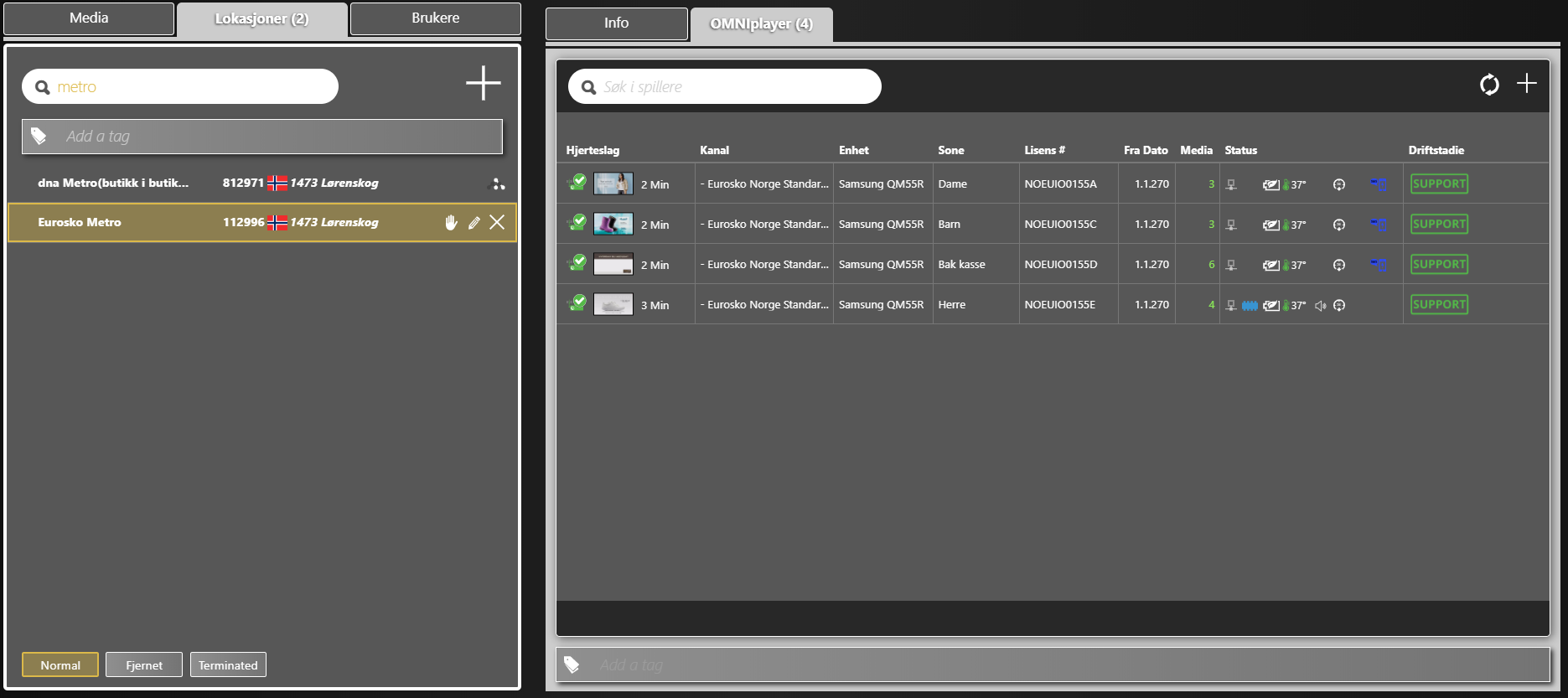
Task: Click the Enhet column header
Action: 854,150
